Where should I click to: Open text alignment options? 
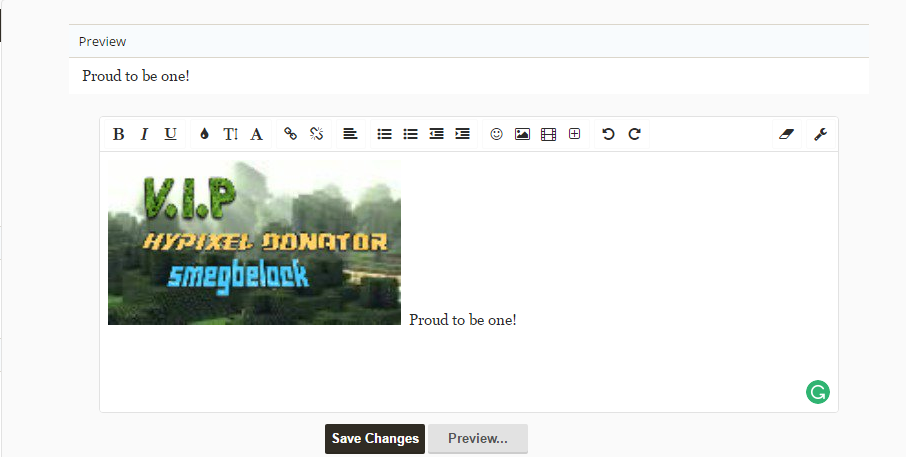coord(350,134)
